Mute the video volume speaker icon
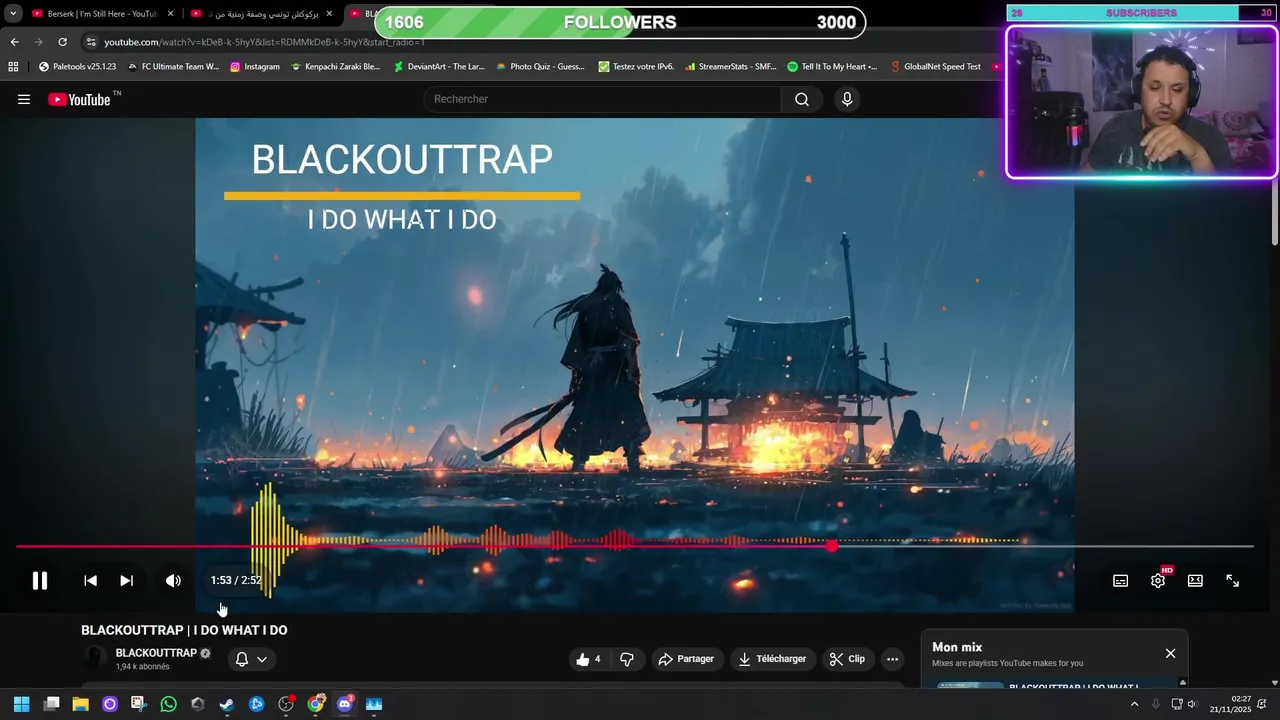Screen dimensions: 1280x720 pos(173,581)
